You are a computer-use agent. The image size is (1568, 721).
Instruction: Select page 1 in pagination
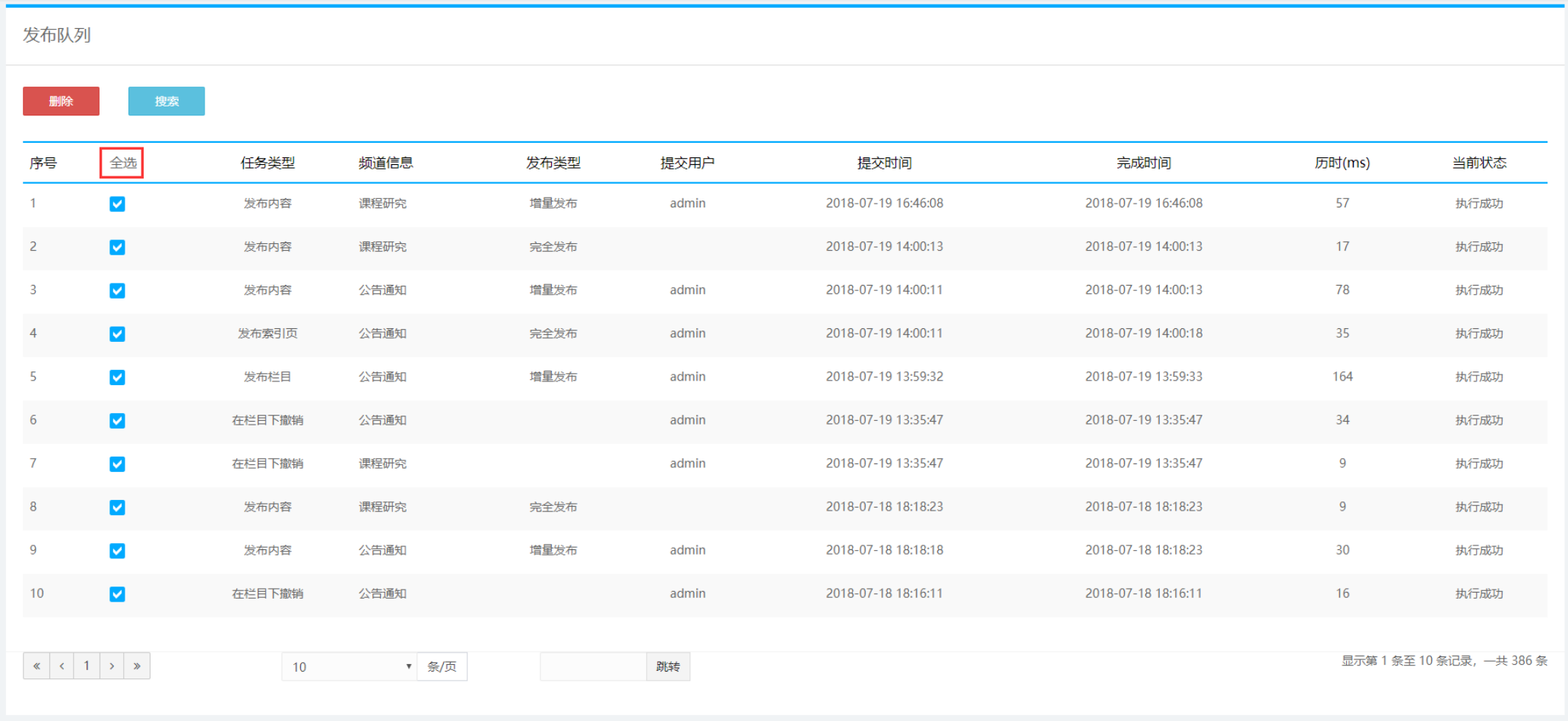pos(87,666)
